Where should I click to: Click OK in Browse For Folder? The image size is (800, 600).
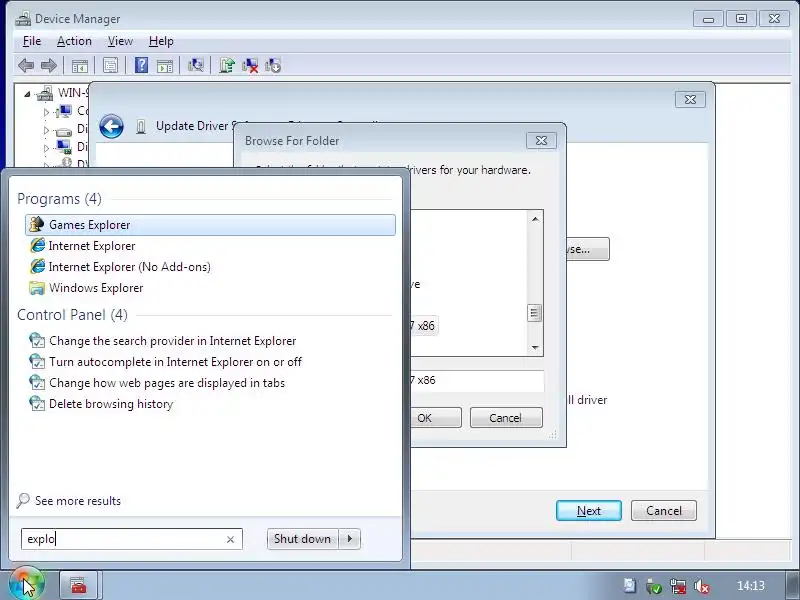click(436, 418)
